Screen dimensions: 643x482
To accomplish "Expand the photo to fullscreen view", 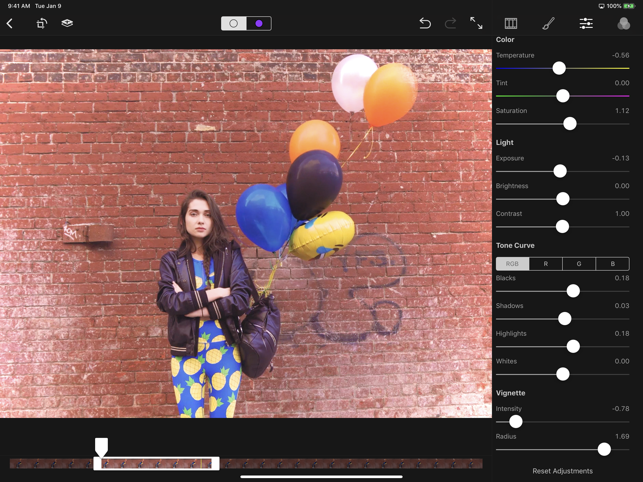I will [476, 23].
